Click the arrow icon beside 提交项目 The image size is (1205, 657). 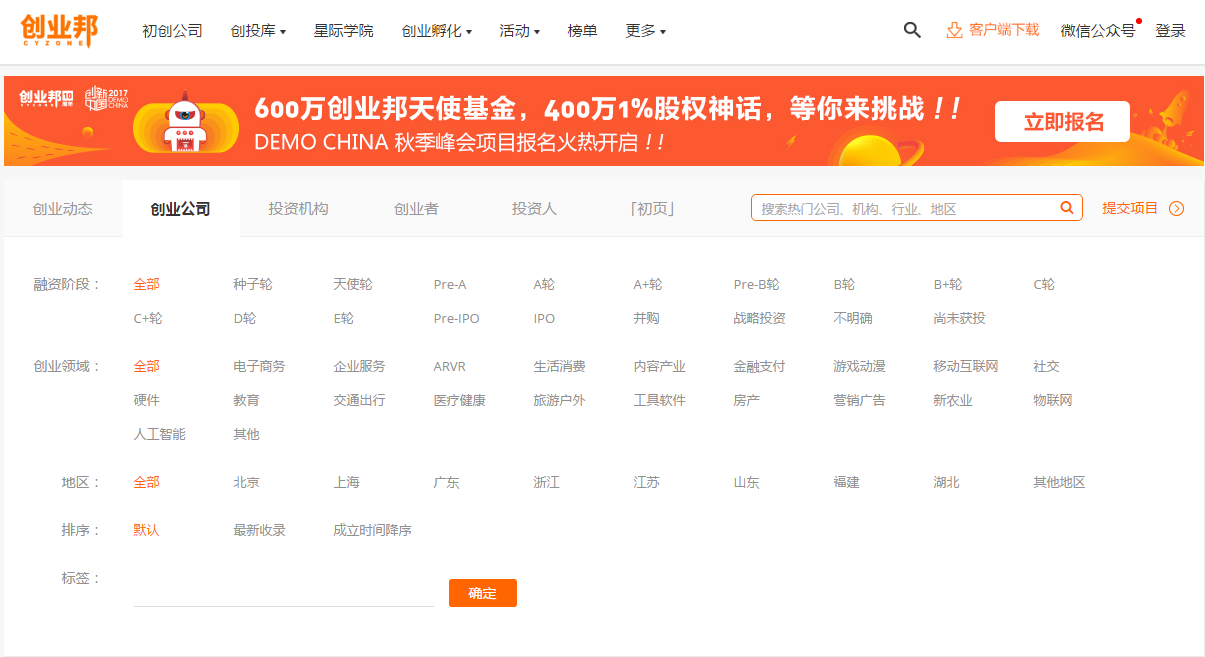pos(1176,209)
